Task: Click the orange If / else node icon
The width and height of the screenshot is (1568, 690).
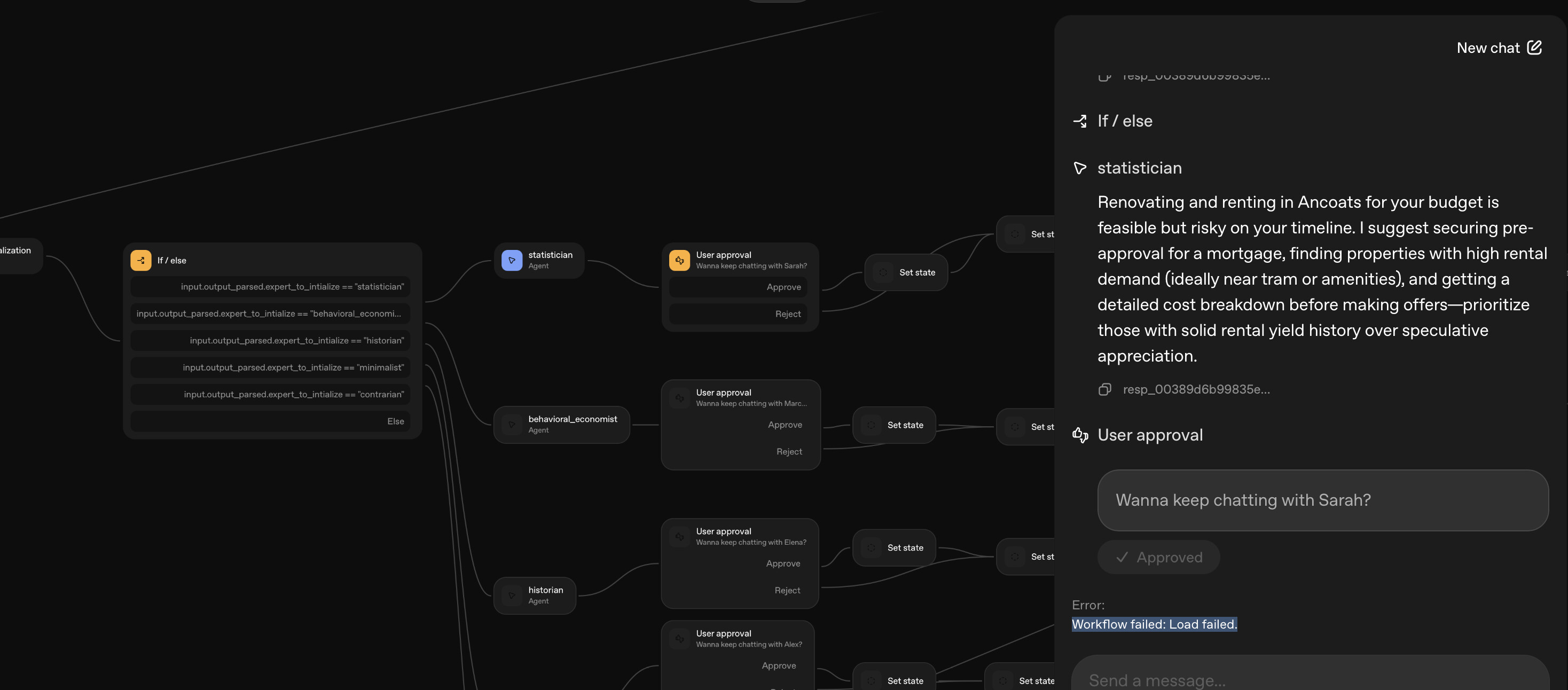Action: pyautogui.click(x=140, y=261)
